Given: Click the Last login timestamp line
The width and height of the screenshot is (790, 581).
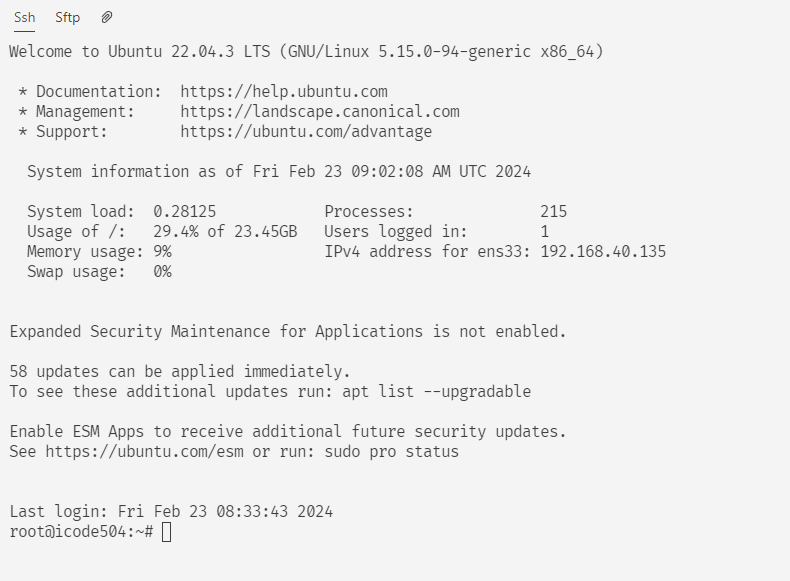Looking at the screenshot, I should tap(171, 512).
